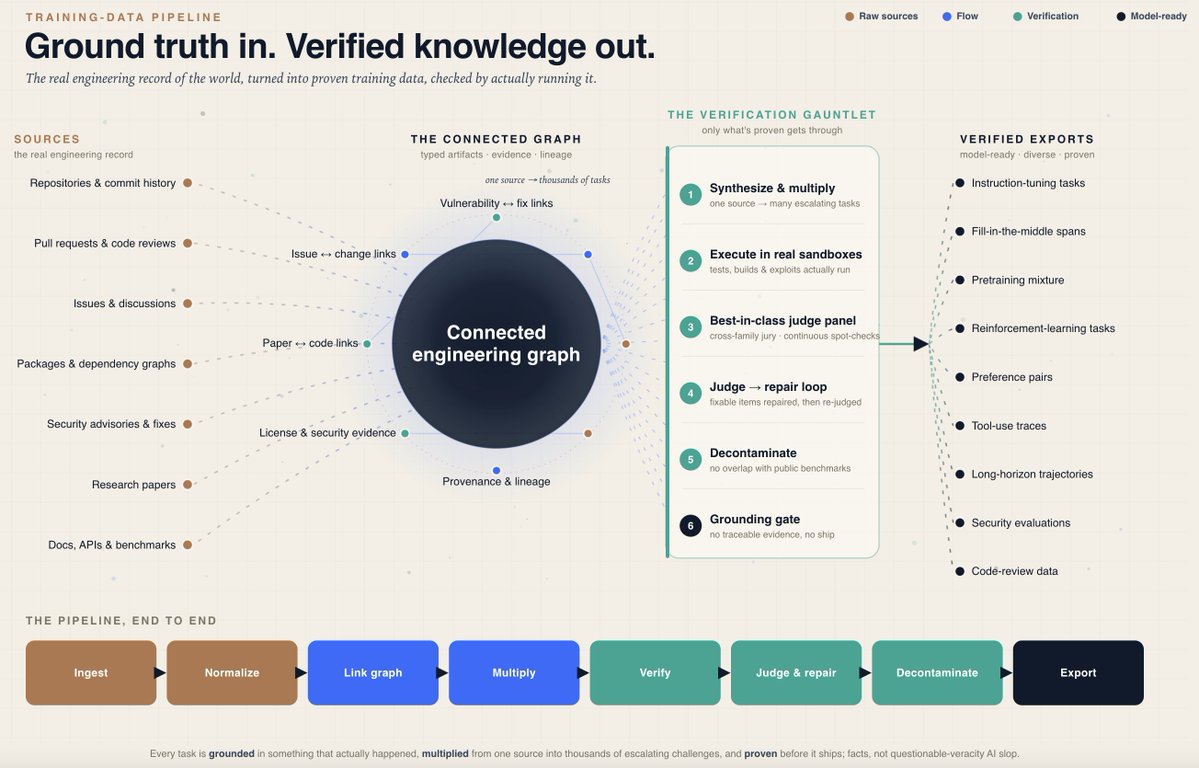Click 'one source → thousands of tasks' caption
1199x768 pixels.
[x=548, y=180]
